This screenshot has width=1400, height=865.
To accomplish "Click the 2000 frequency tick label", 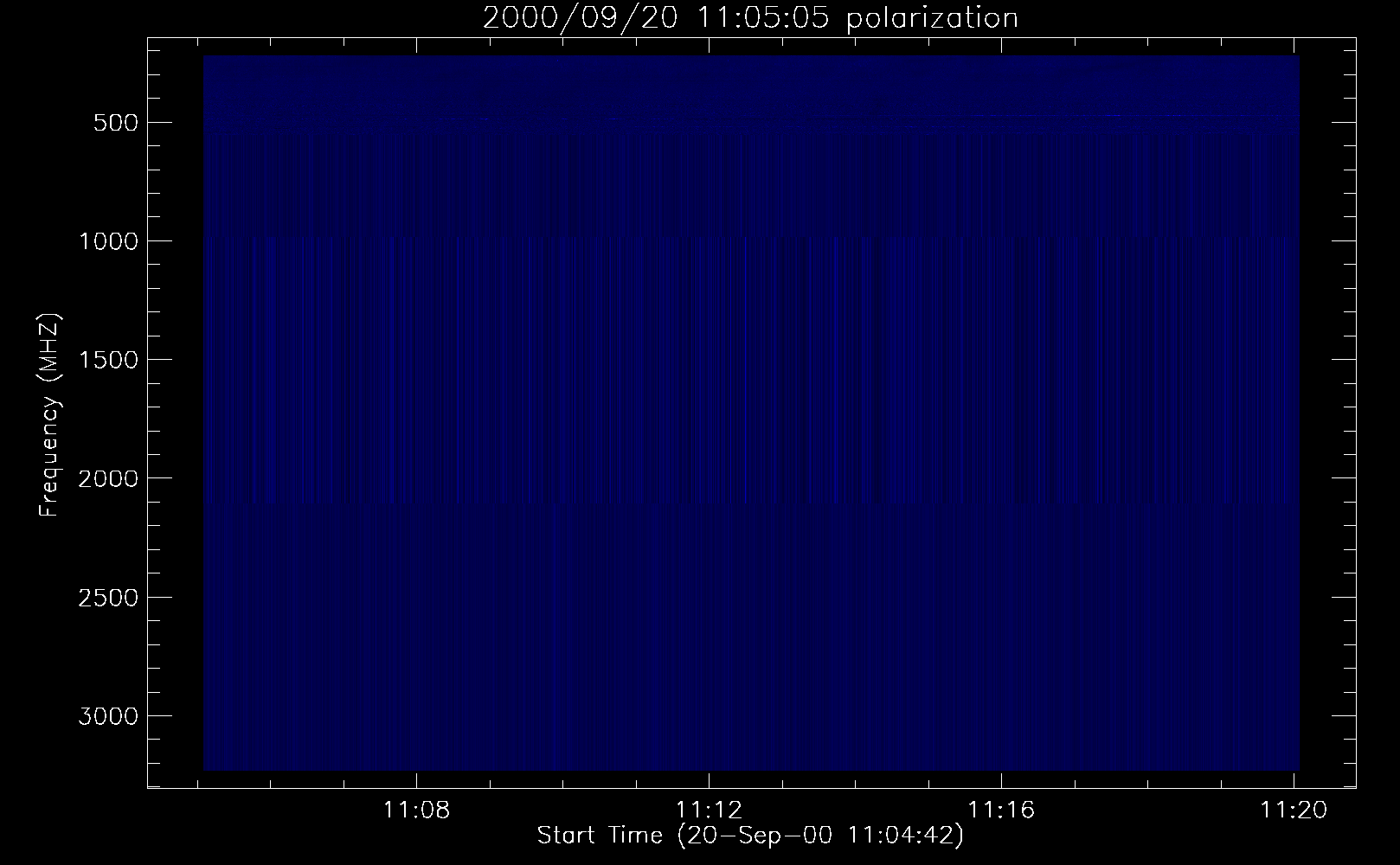I will pyautogui.click(x=108, y=478).
